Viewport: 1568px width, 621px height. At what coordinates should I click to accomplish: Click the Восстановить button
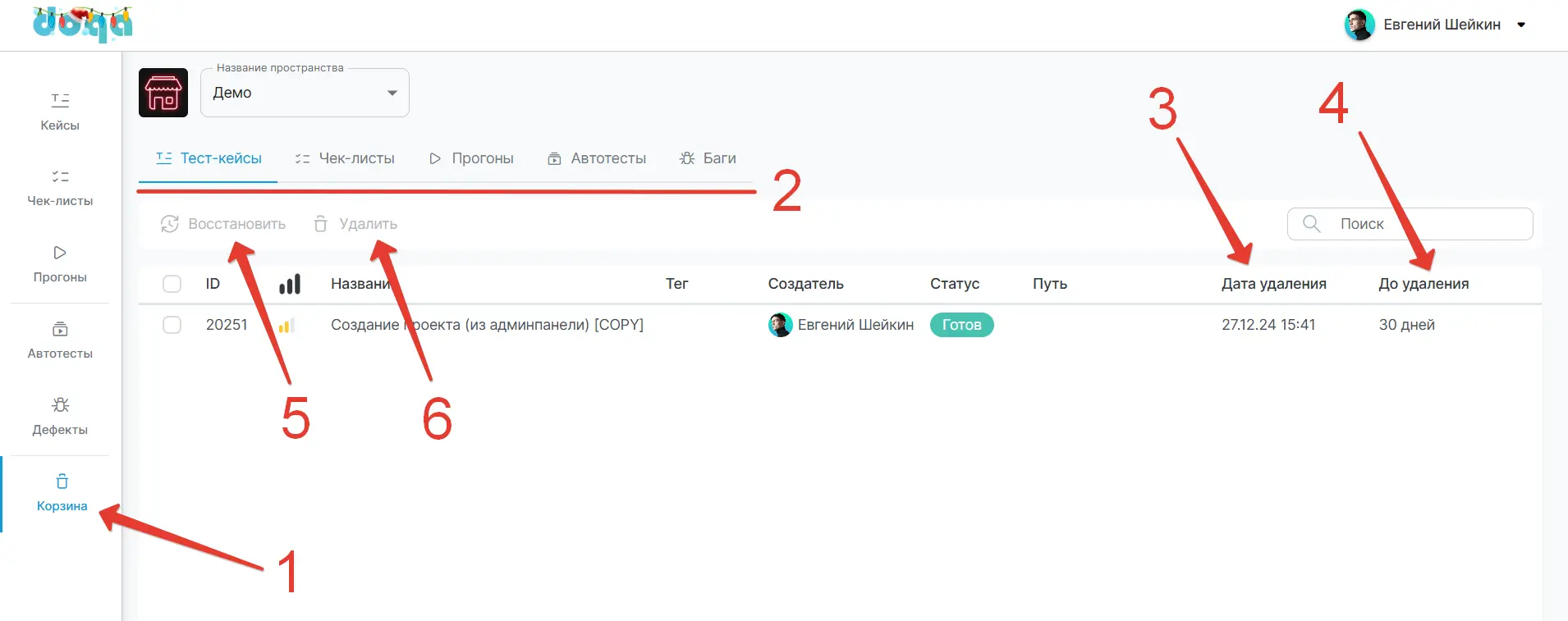click(x=223, y=224)
